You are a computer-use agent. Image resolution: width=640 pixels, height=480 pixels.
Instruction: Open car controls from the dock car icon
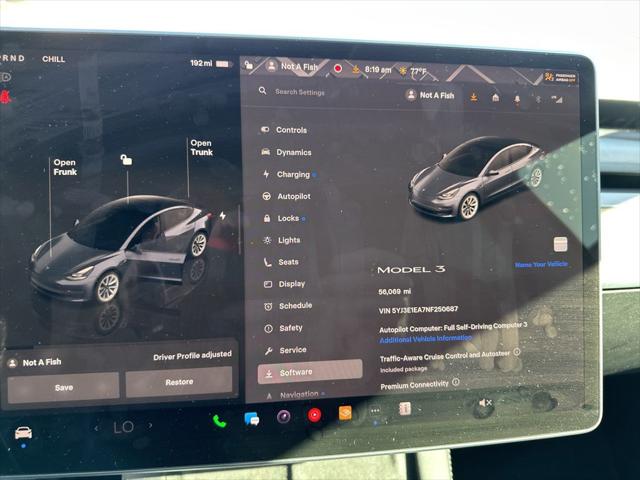(23, 432)
